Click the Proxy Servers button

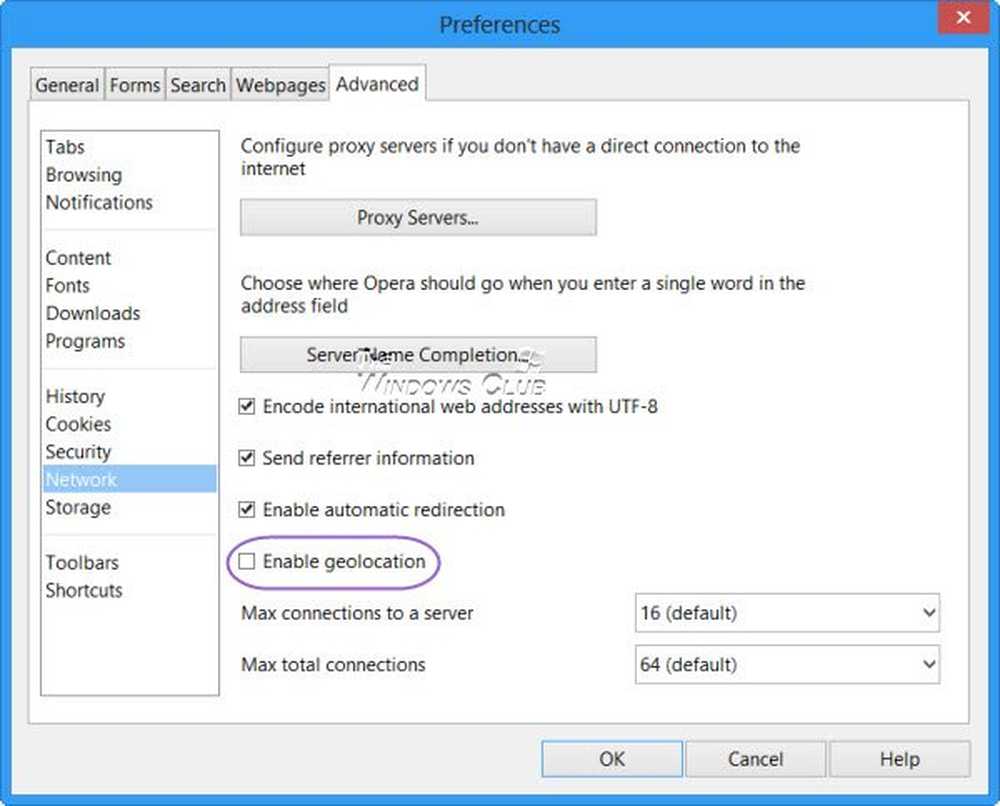tap(418, 218)
